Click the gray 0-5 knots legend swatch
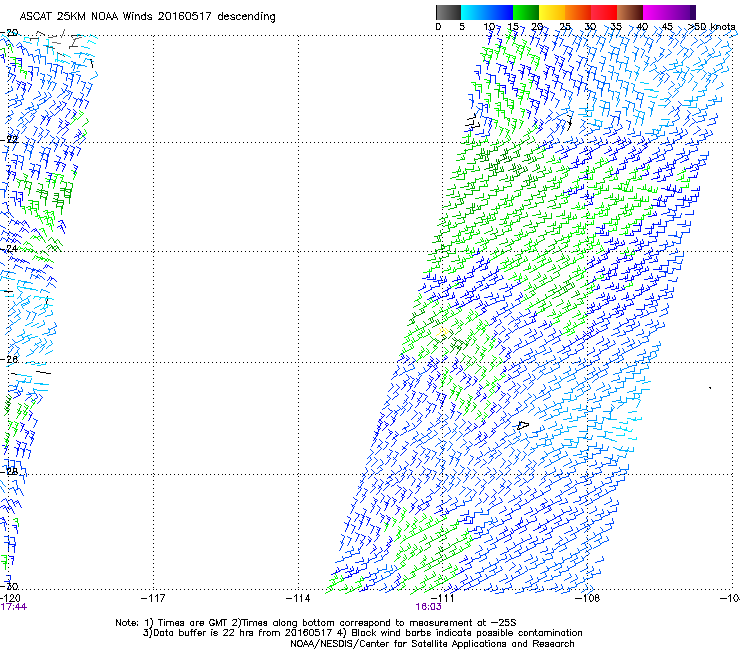 [x=448, y=12]
